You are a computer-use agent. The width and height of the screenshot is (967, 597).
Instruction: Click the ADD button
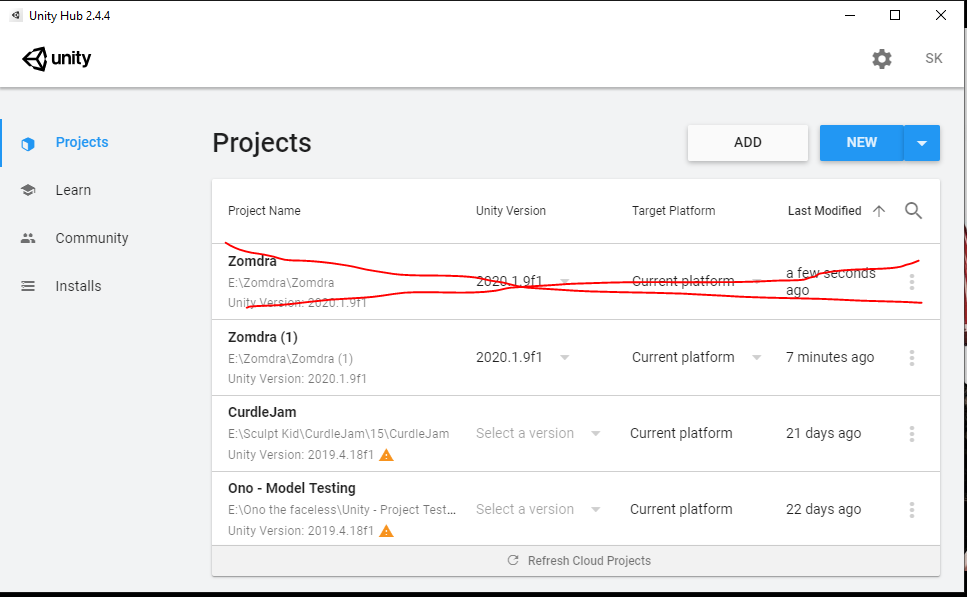click(x=747, y=143)
